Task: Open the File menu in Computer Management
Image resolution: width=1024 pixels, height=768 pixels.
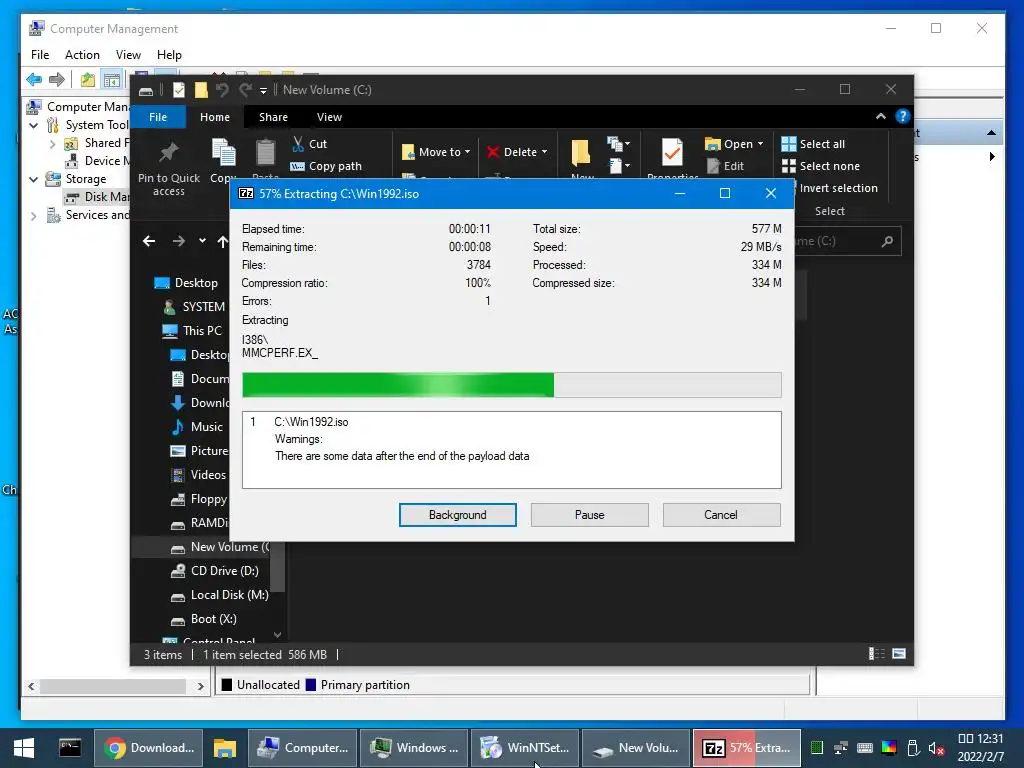Action: [x=40, y=55]
